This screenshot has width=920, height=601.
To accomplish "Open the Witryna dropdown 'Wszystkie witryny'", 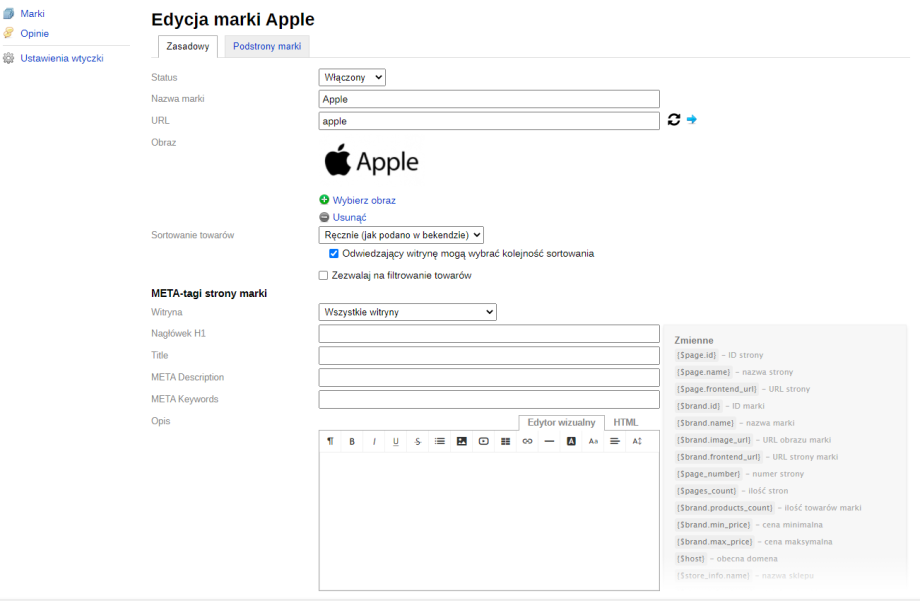I will click(407, 312).
